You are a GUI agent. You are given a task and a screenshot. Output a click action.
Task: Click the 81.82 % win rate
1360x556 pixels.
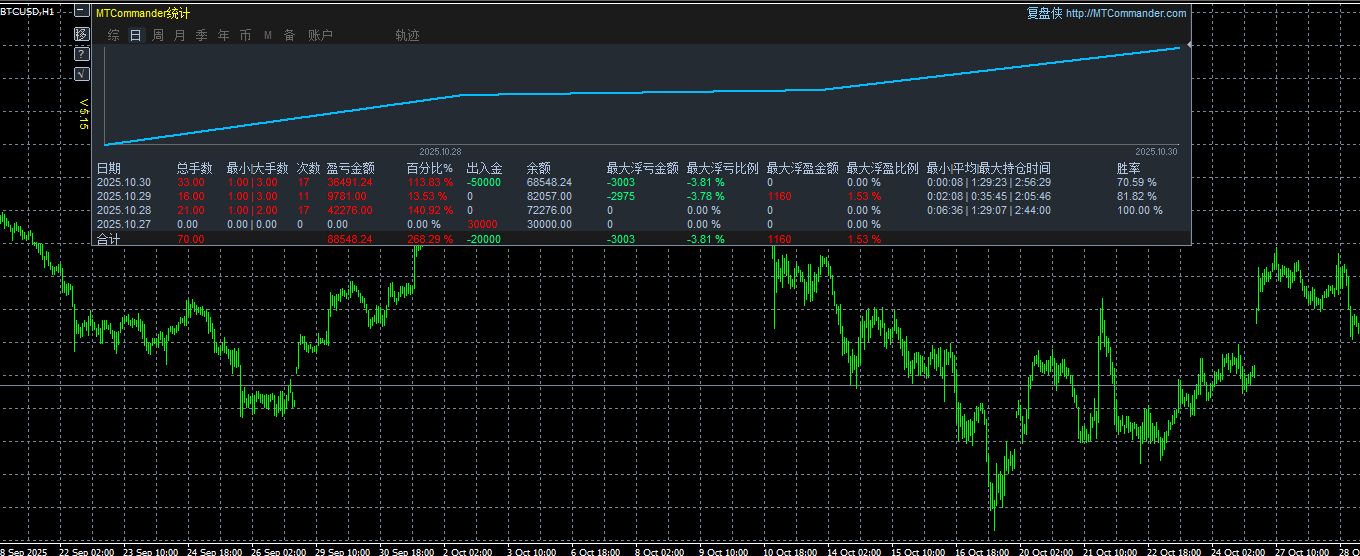coord(1137,196)
